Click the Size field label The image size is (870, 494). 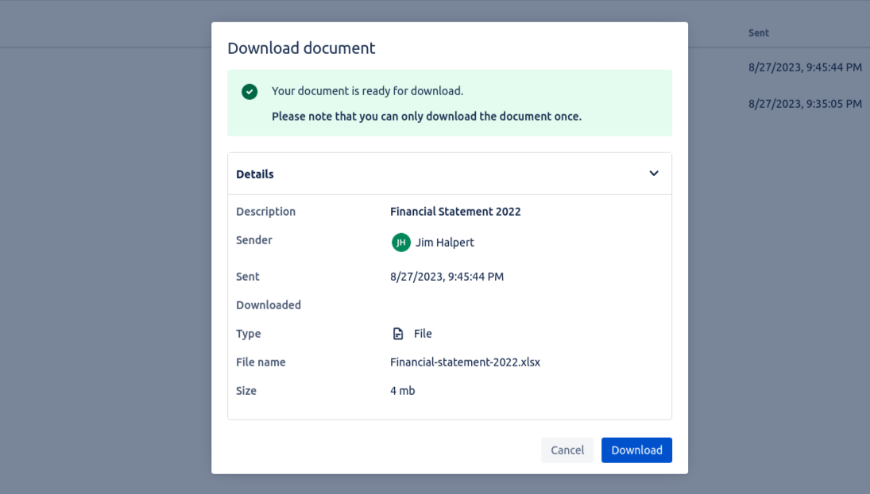[246, 391]
